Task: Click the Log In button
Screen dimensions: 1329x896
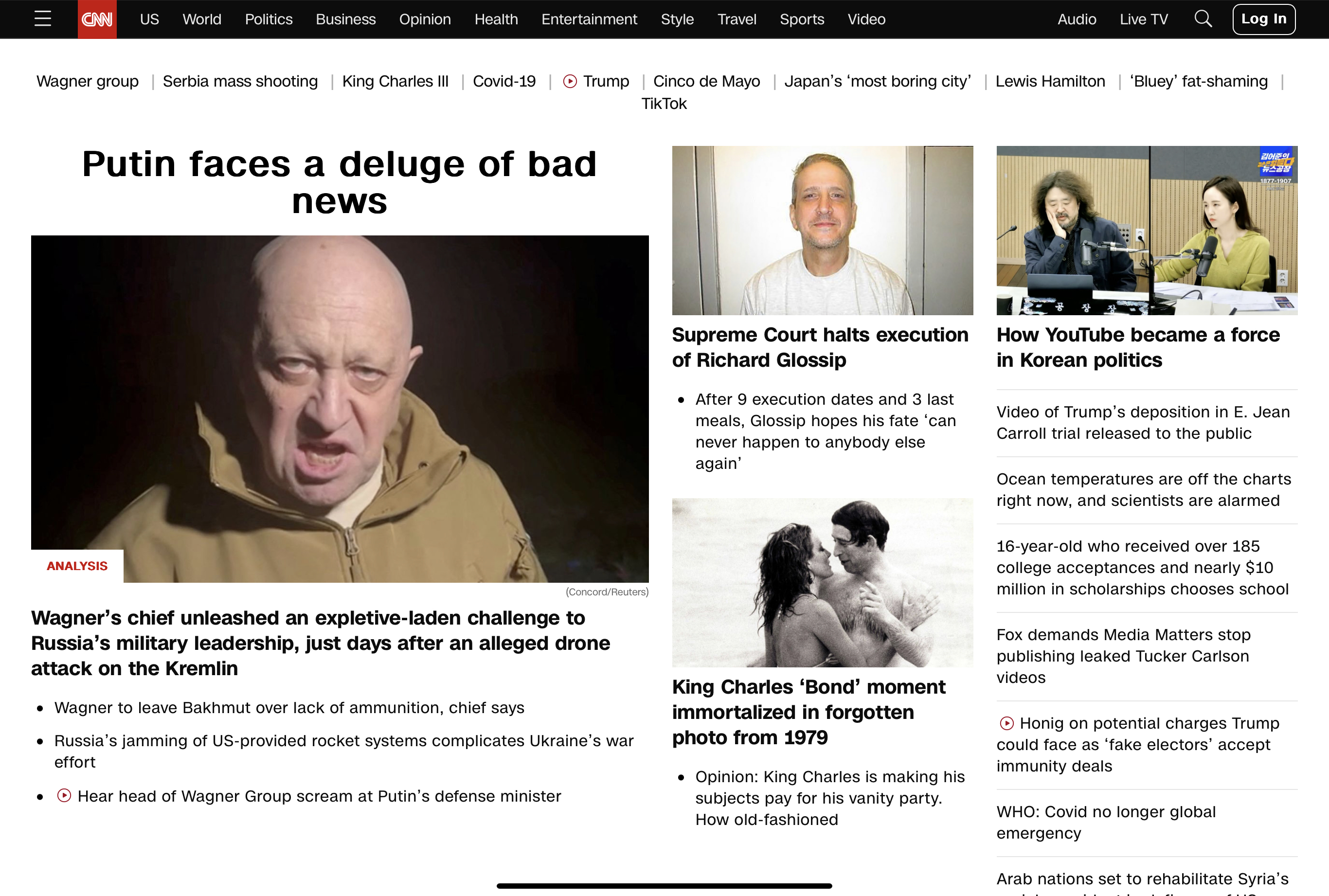Action: (x=1263, y=19)
